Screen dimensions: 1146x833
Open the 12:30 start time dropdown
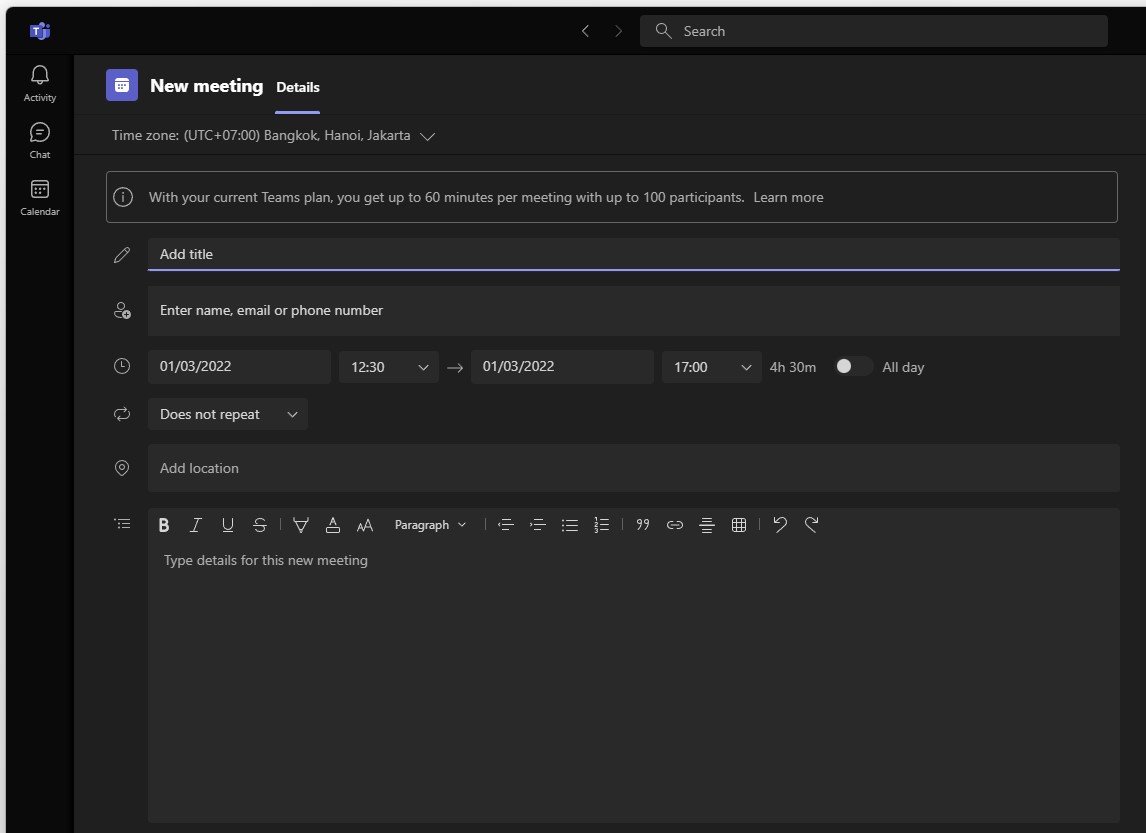[389, 367]
